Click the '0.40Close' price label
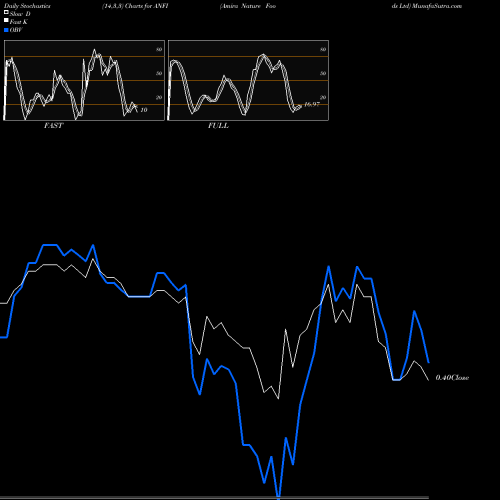500x500 pixels. 452,378
